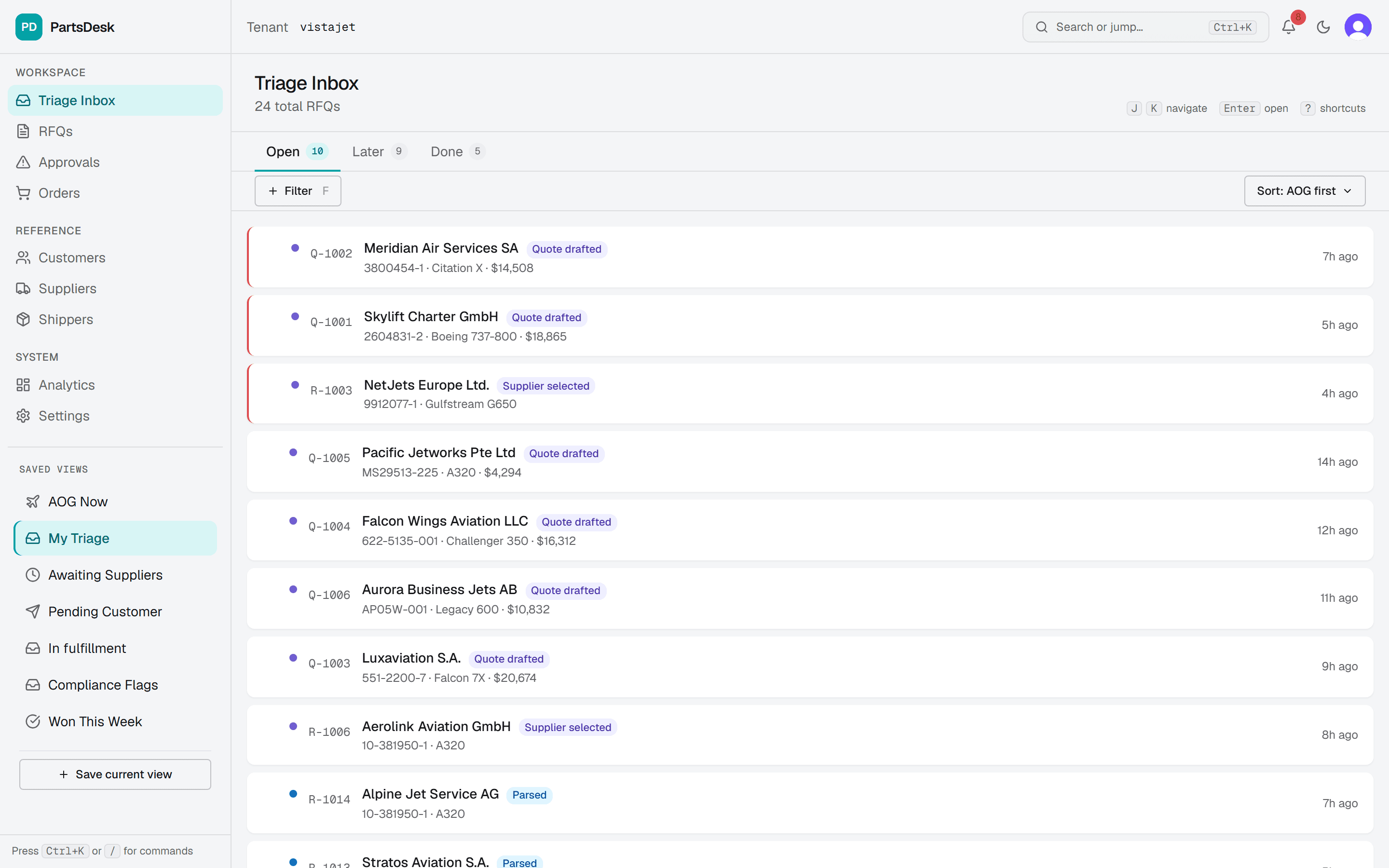Open Meridian Air Services SA row

pos(810,257)
